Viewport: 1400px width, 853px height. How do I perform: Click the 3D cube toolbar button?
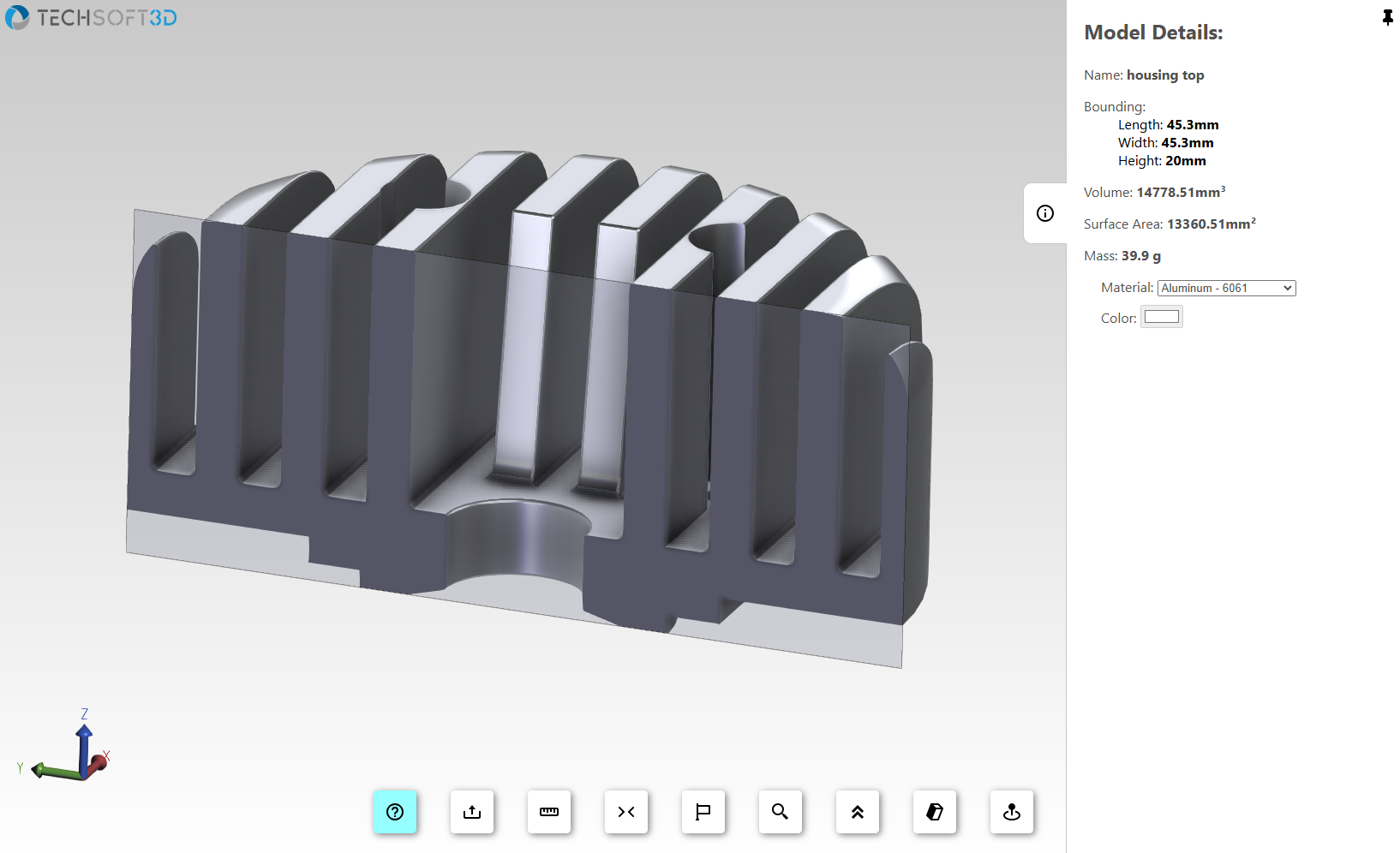point(935,812)
